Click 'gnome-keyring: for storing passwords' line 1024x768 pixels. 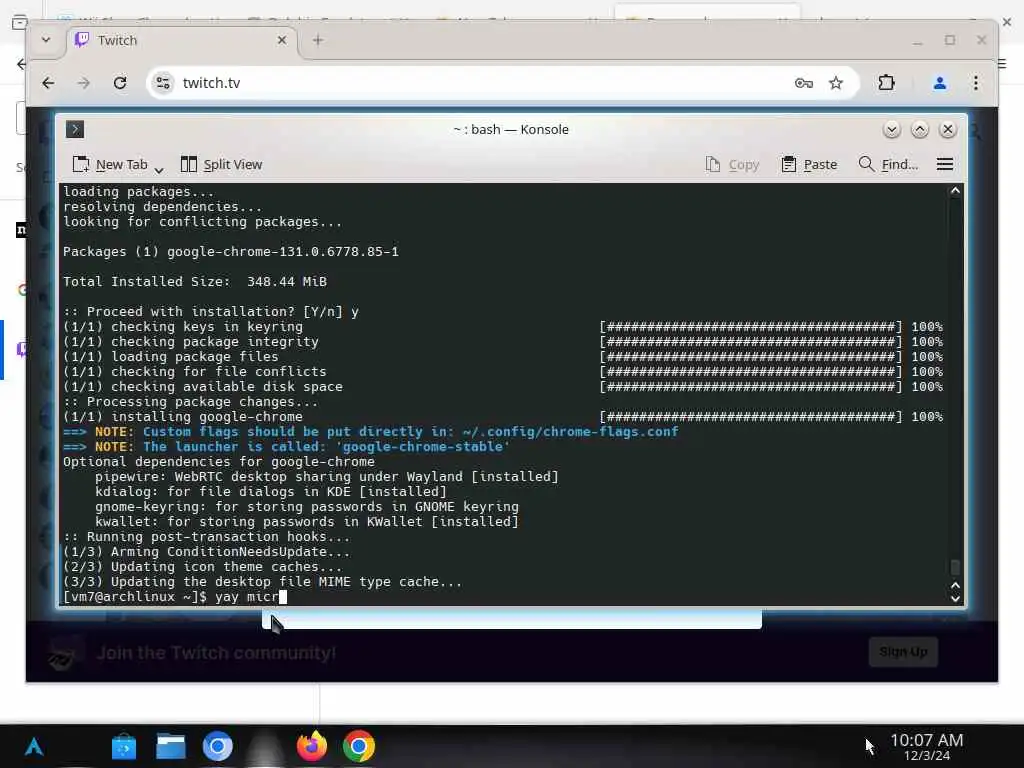click(307, 507)
